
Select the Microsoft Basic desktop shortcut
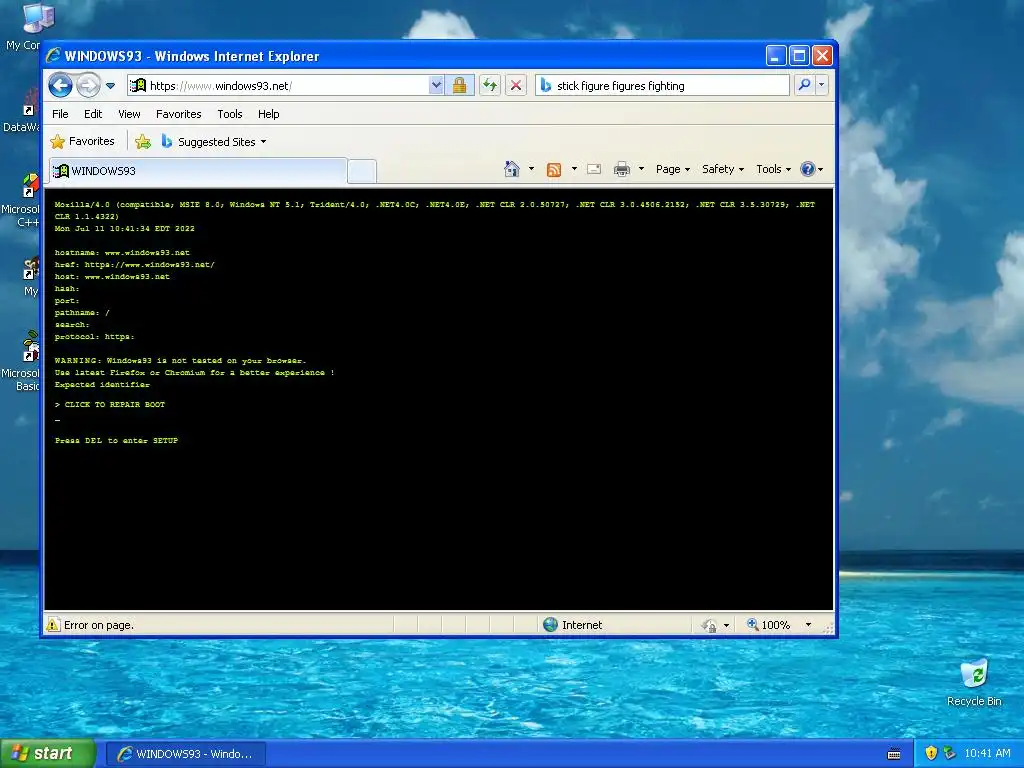22,361
